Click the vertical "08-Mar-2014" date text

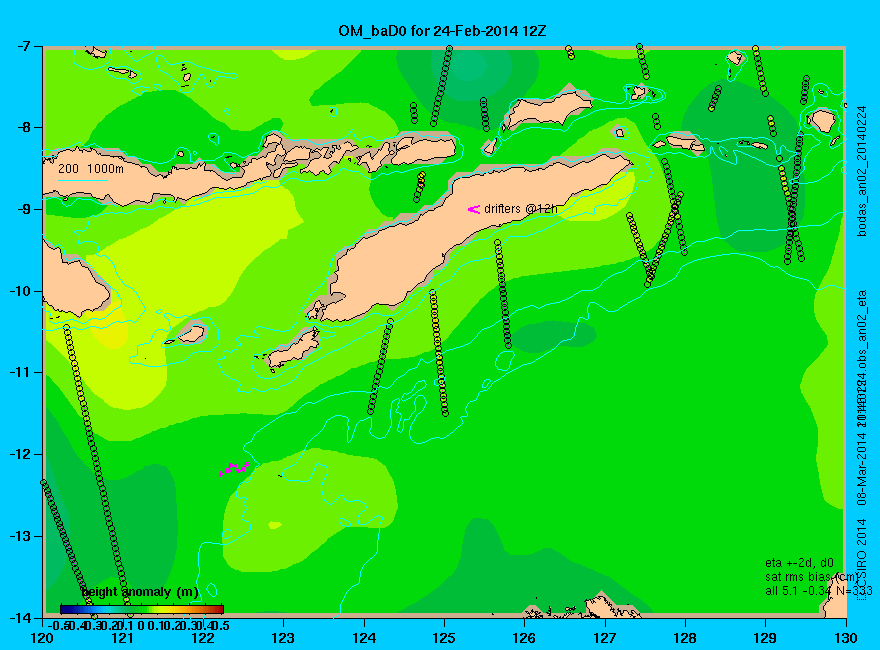pyautogui.click(x=861, y=467)
